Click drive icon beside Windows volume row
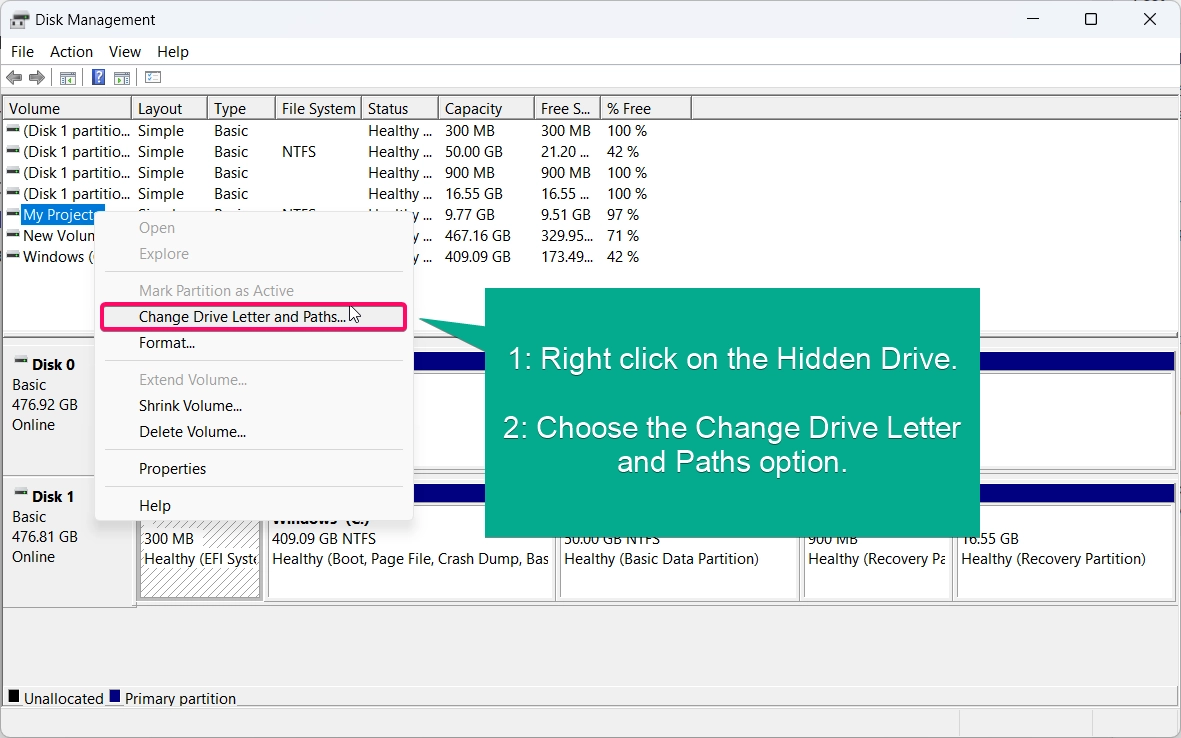 pyautogui.click(x=13, y=257)
